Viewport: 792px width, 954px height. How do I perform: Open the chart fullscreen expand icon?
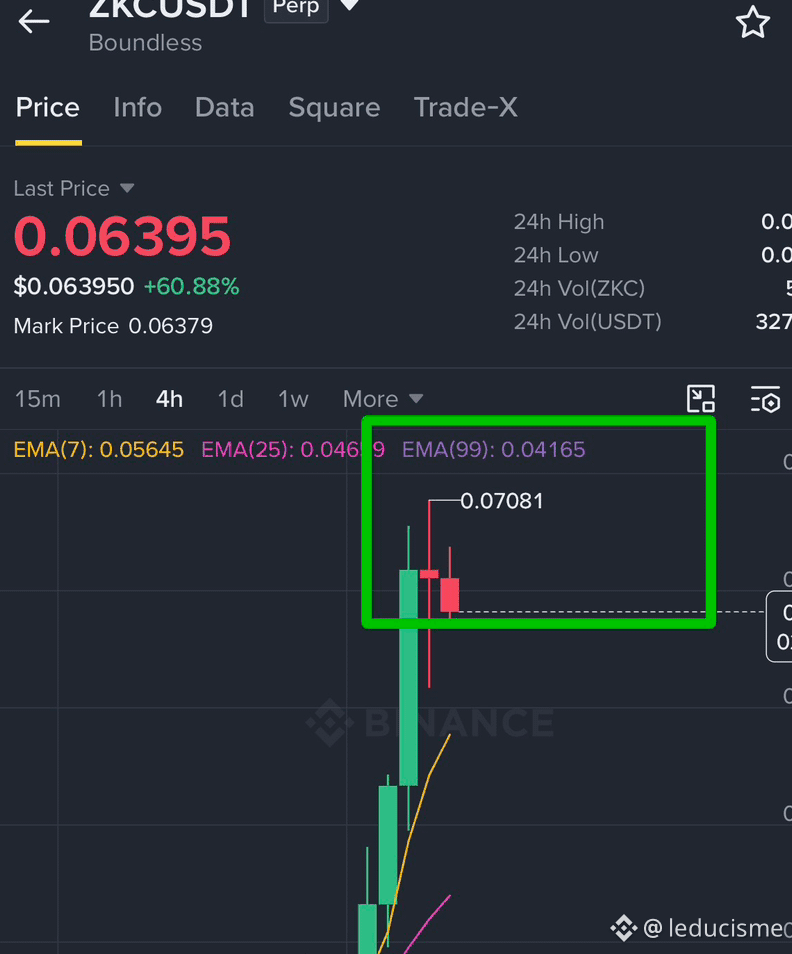point(701,400)
